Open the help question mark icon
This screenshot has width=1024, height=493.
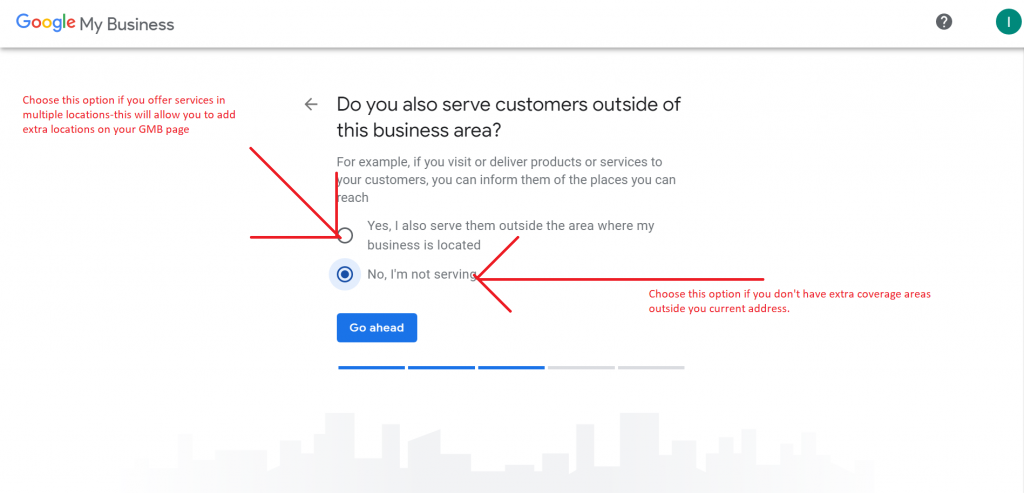[943, 22]
